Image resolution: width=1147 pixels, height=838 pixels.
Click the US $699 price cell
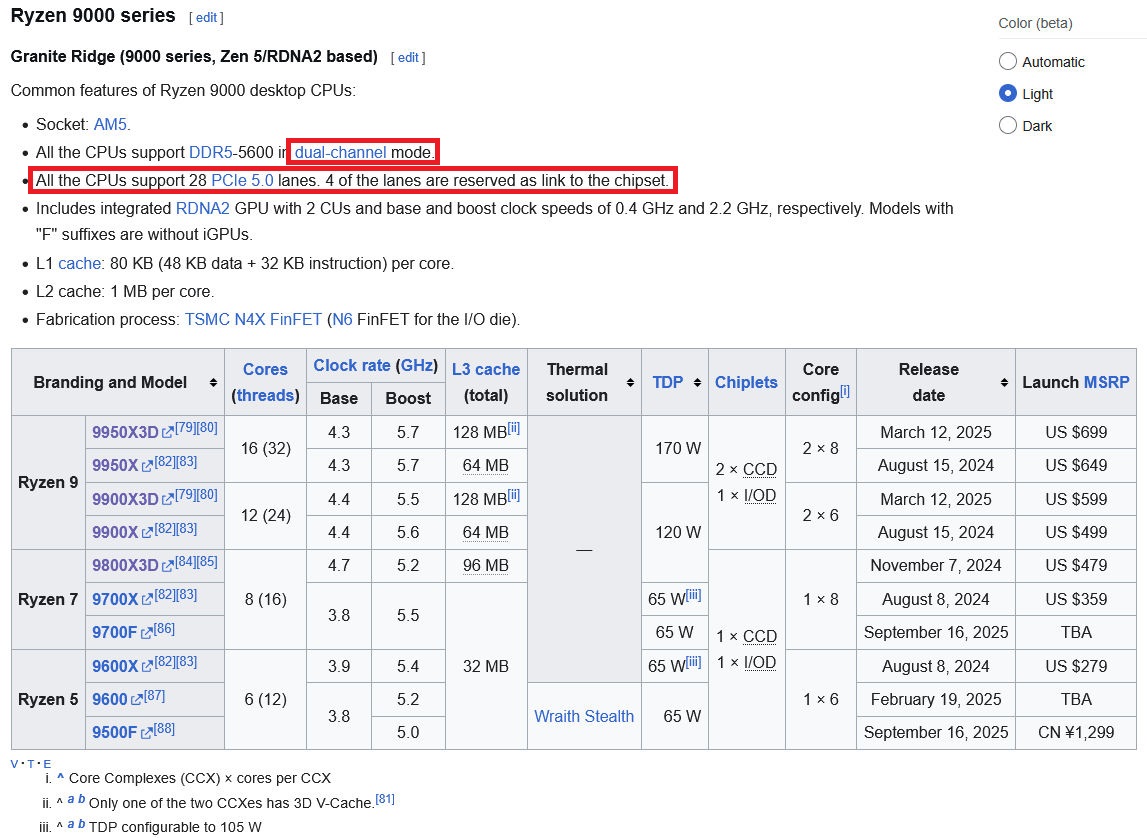1076,432
